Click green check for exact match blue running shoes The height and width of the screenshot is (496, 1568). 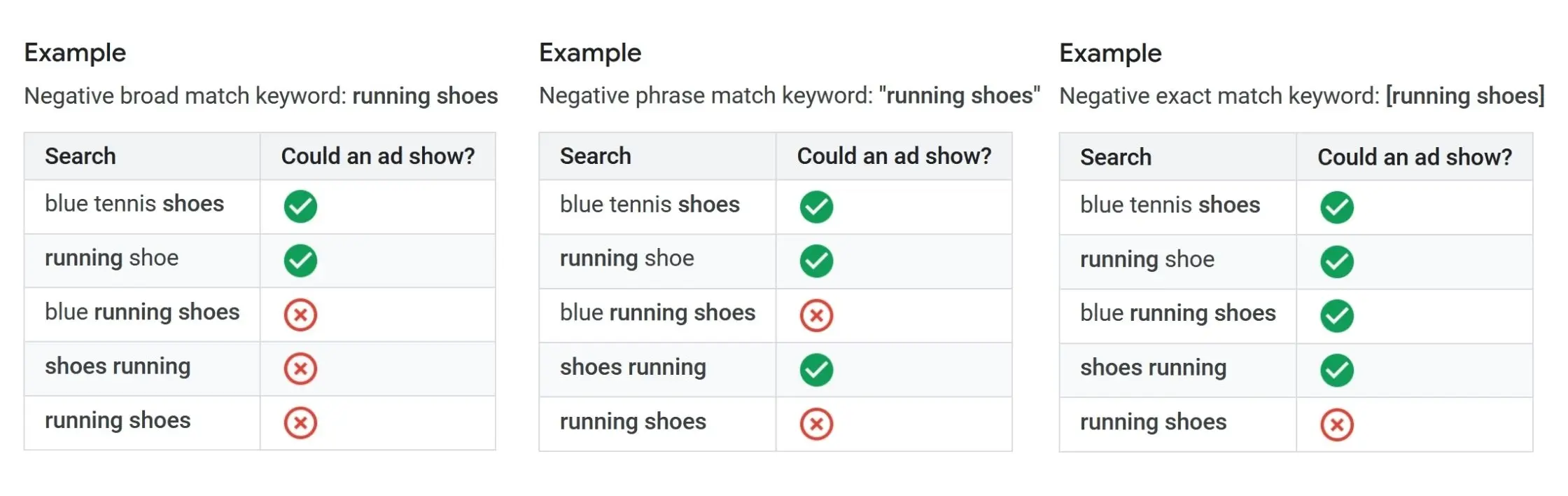[1336, 315]
